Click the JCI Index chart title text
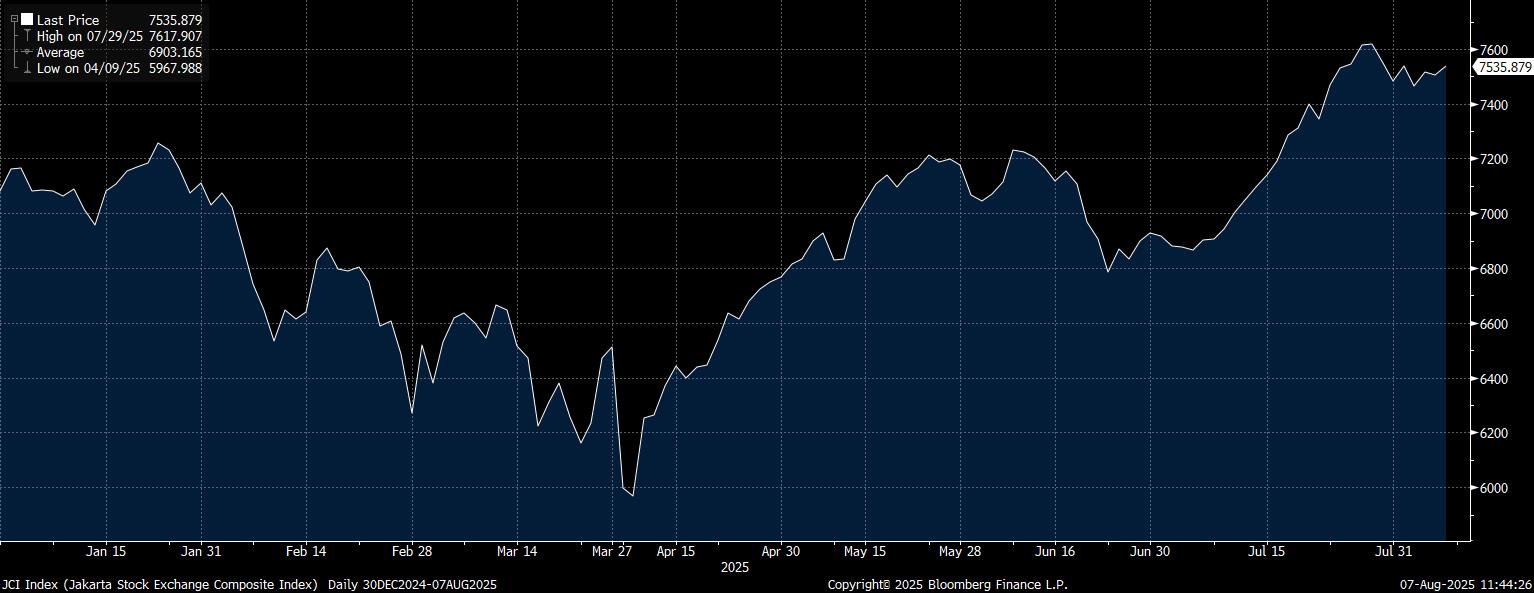This screenshot has width=1534, height=593. point(160,584)
